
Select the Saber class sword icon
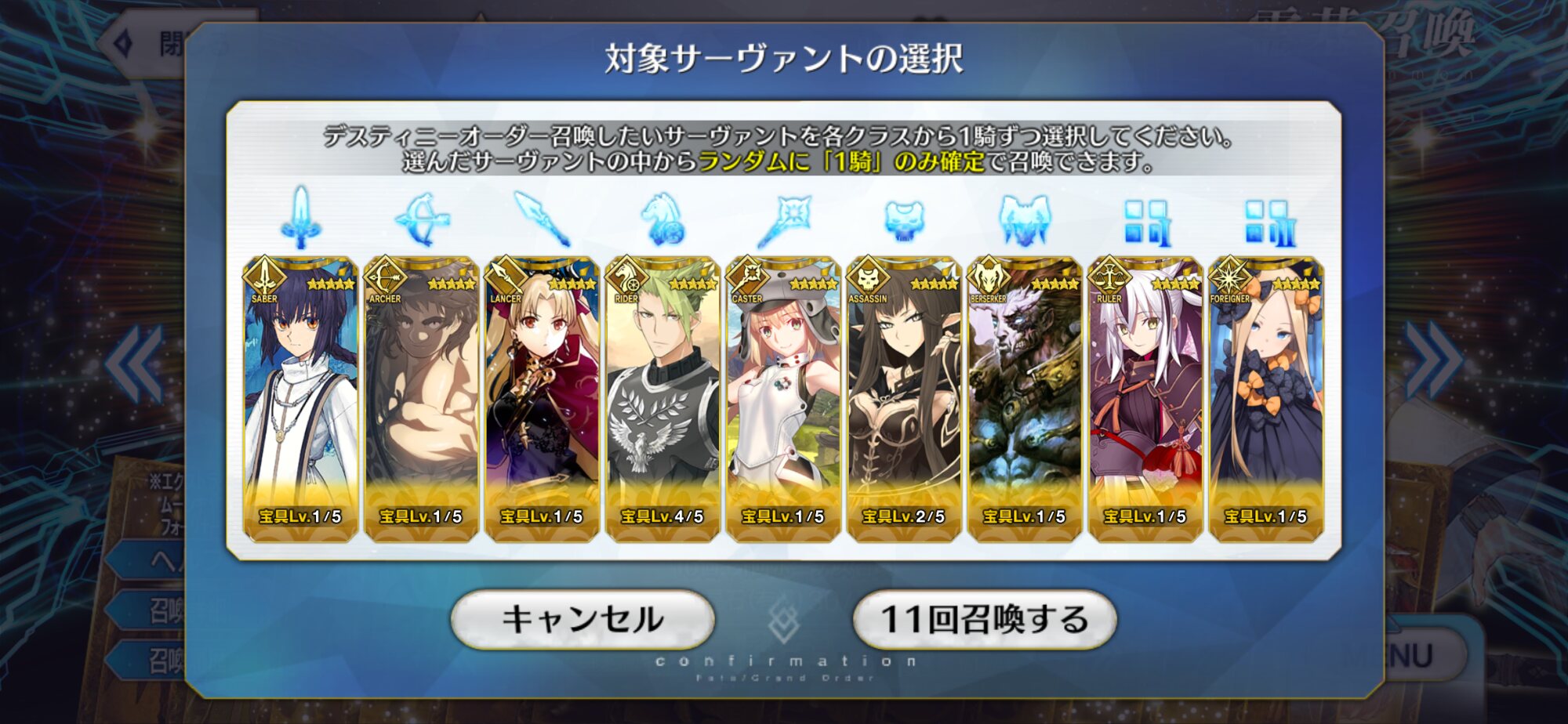pos(300,217)
